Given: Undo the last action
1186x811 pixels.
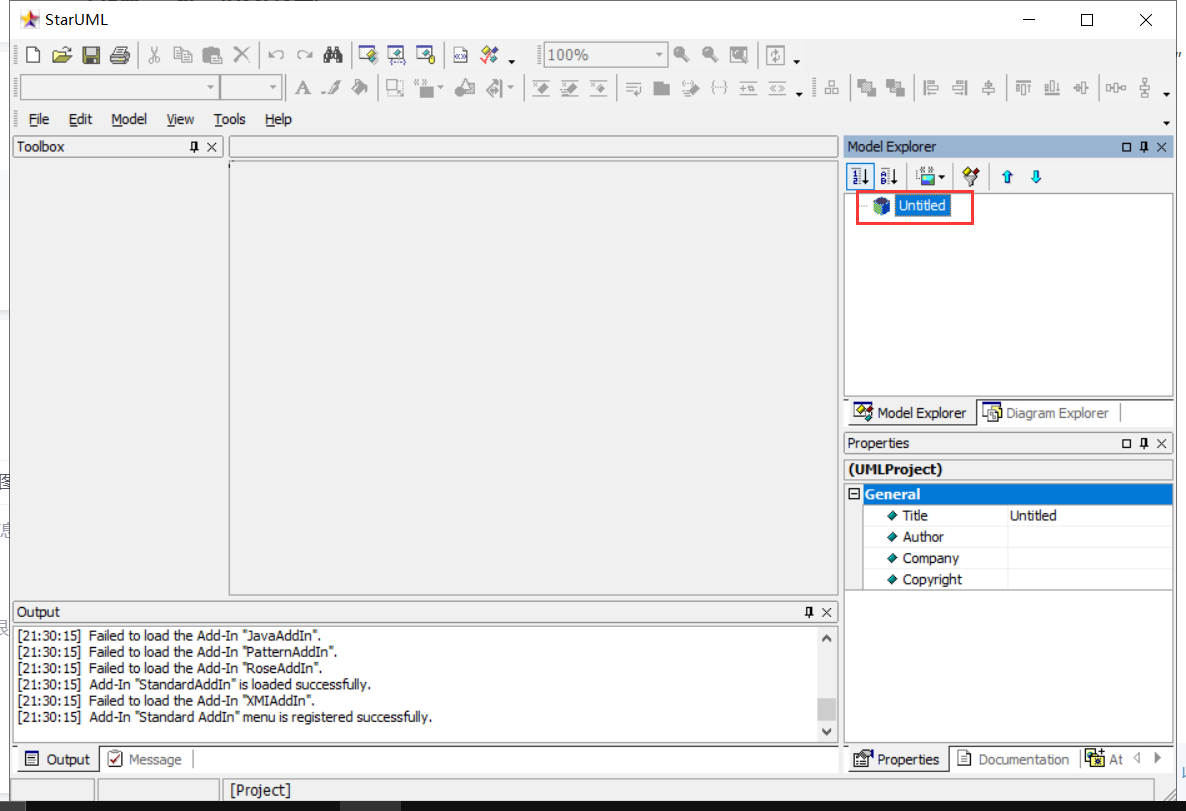Looking at the screenshot, I should click(276, 55).
